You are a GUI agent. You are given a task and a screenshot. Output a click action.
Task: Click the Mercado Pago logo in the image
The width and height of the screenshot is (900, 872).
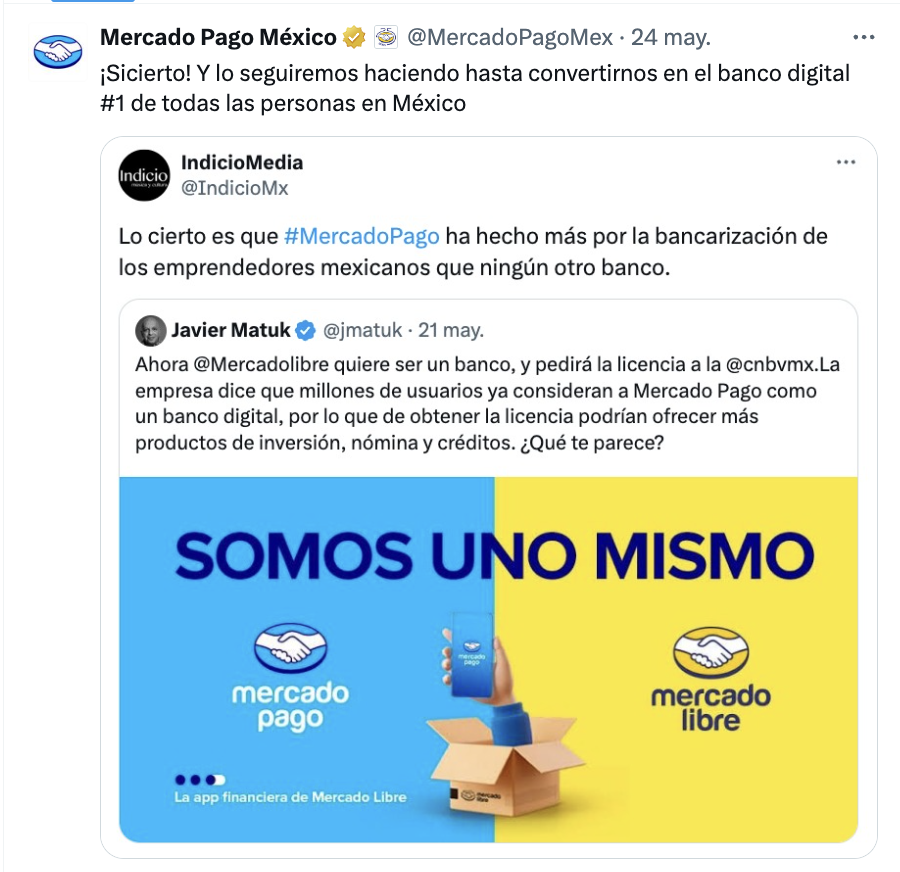click(290, 677)
